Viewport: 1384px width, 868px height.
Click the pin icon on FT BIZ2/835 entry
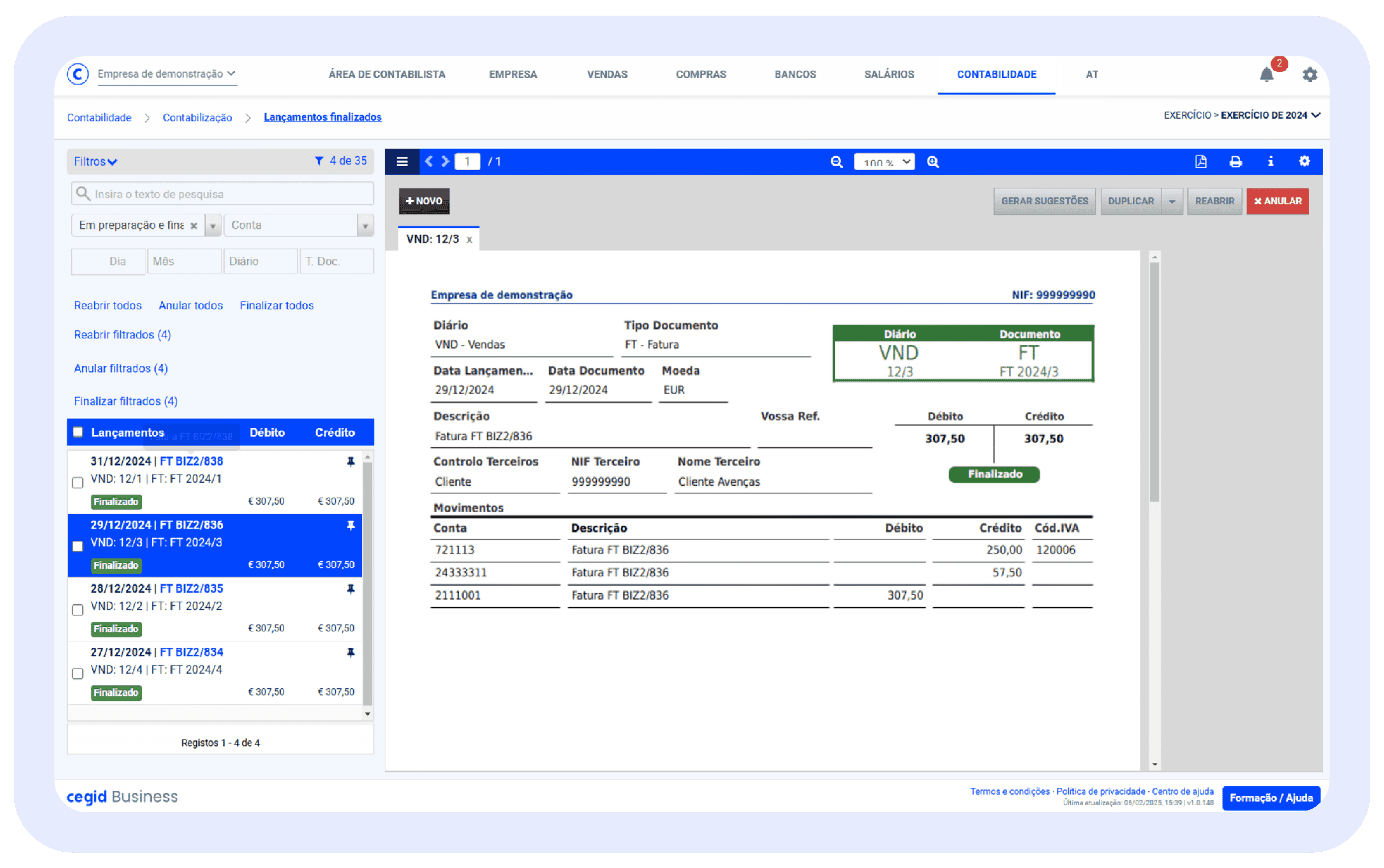point(350,589)
